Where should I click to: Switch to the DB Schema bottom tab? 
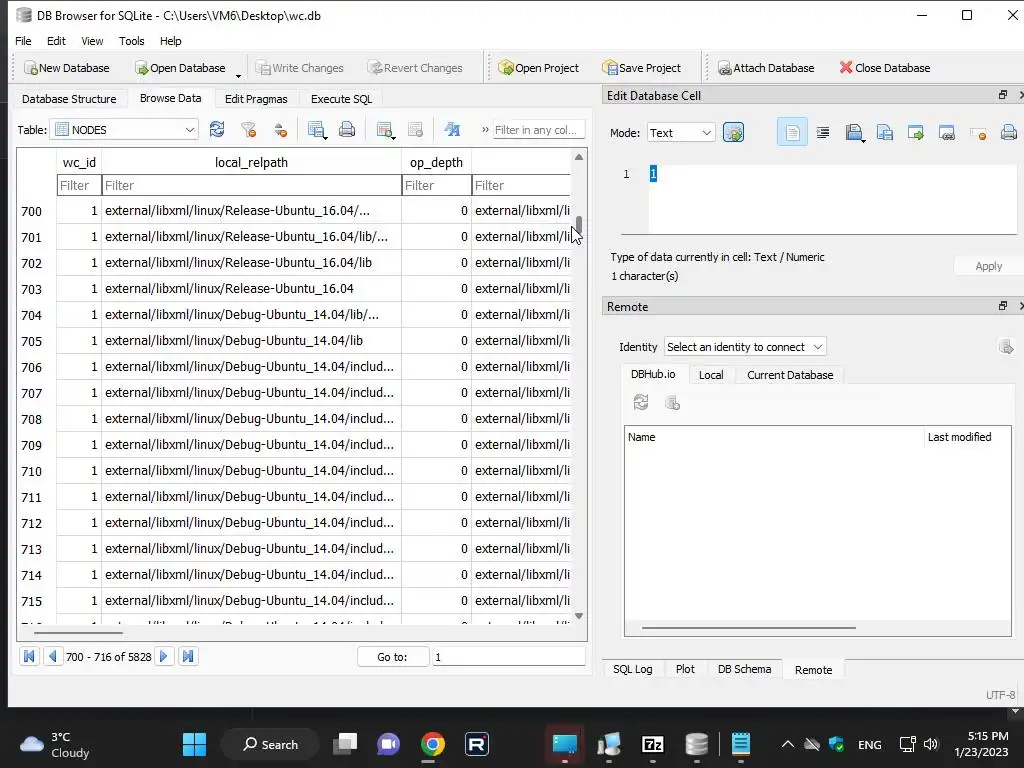[x=744, y=669]
